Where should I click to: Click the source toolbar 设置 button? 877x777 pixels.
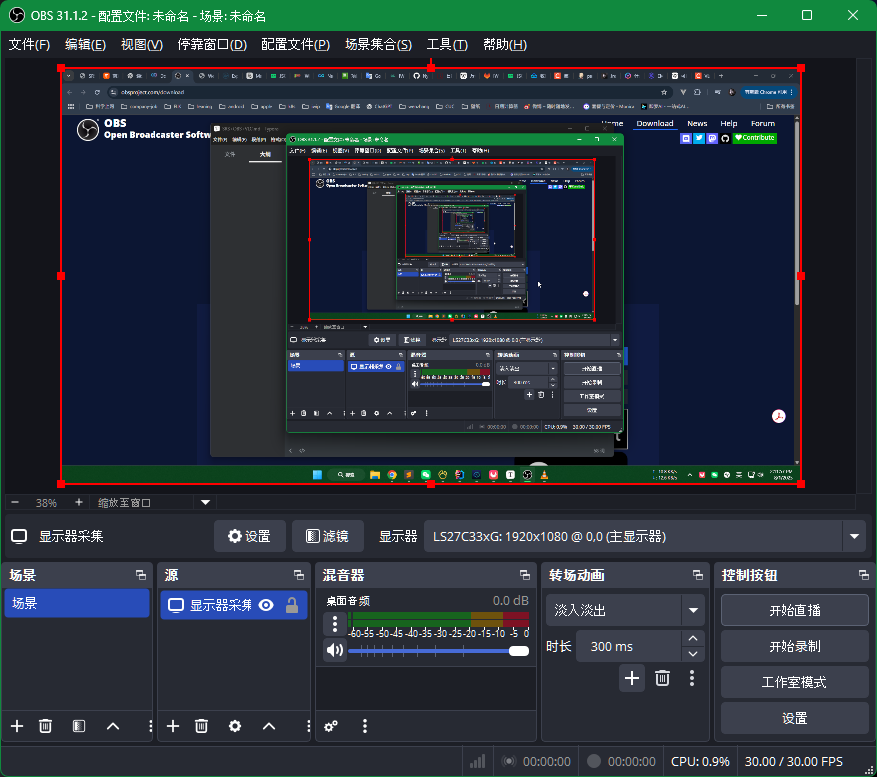click(249, 536)
